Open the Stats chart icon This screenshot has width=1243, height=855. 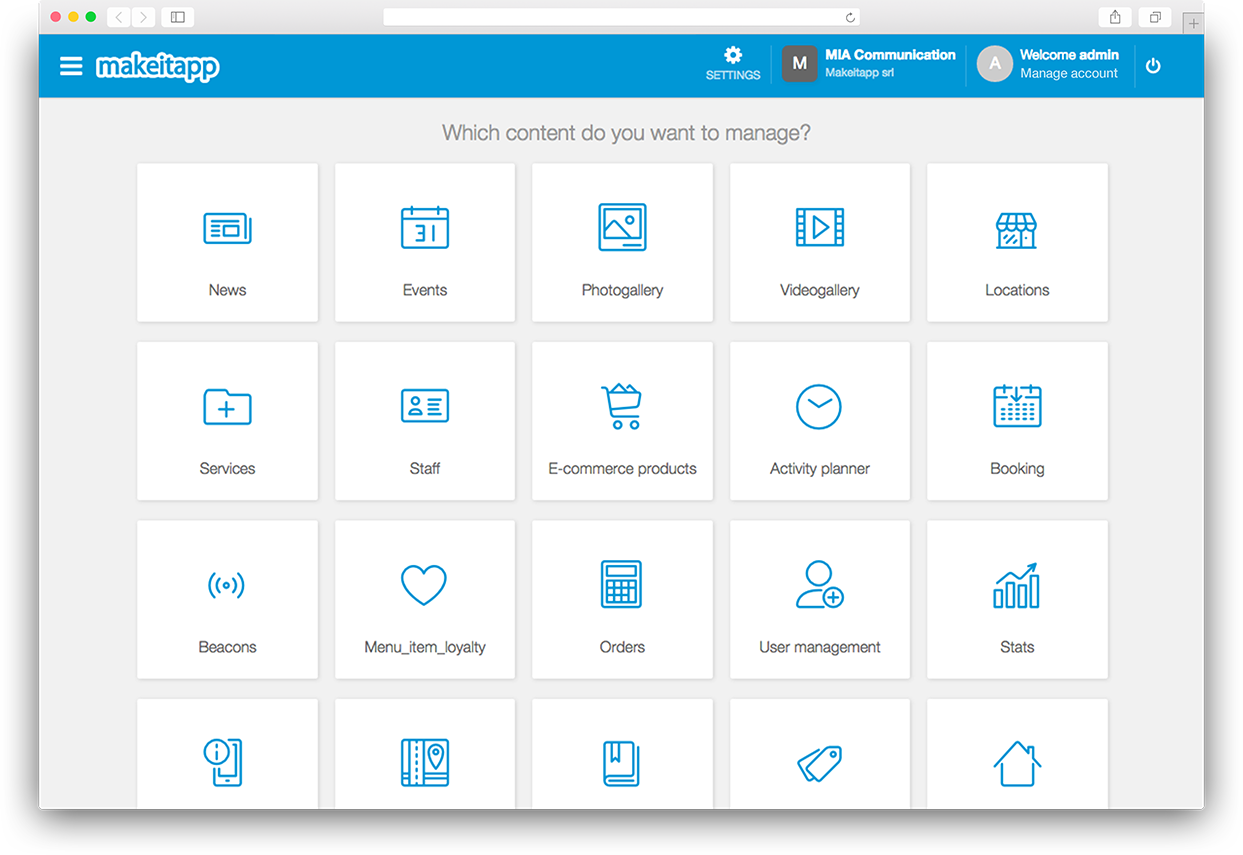1016,585
